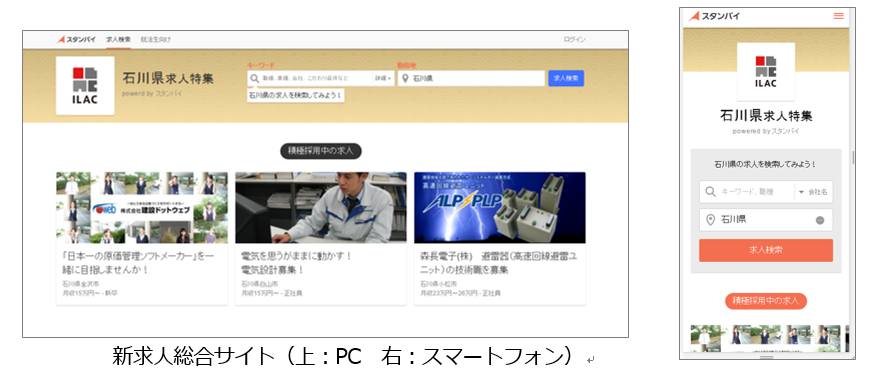Clear 石川県 with the mobile gray circle button
Screen dimensions: 875x376
(x=820, y=220)
